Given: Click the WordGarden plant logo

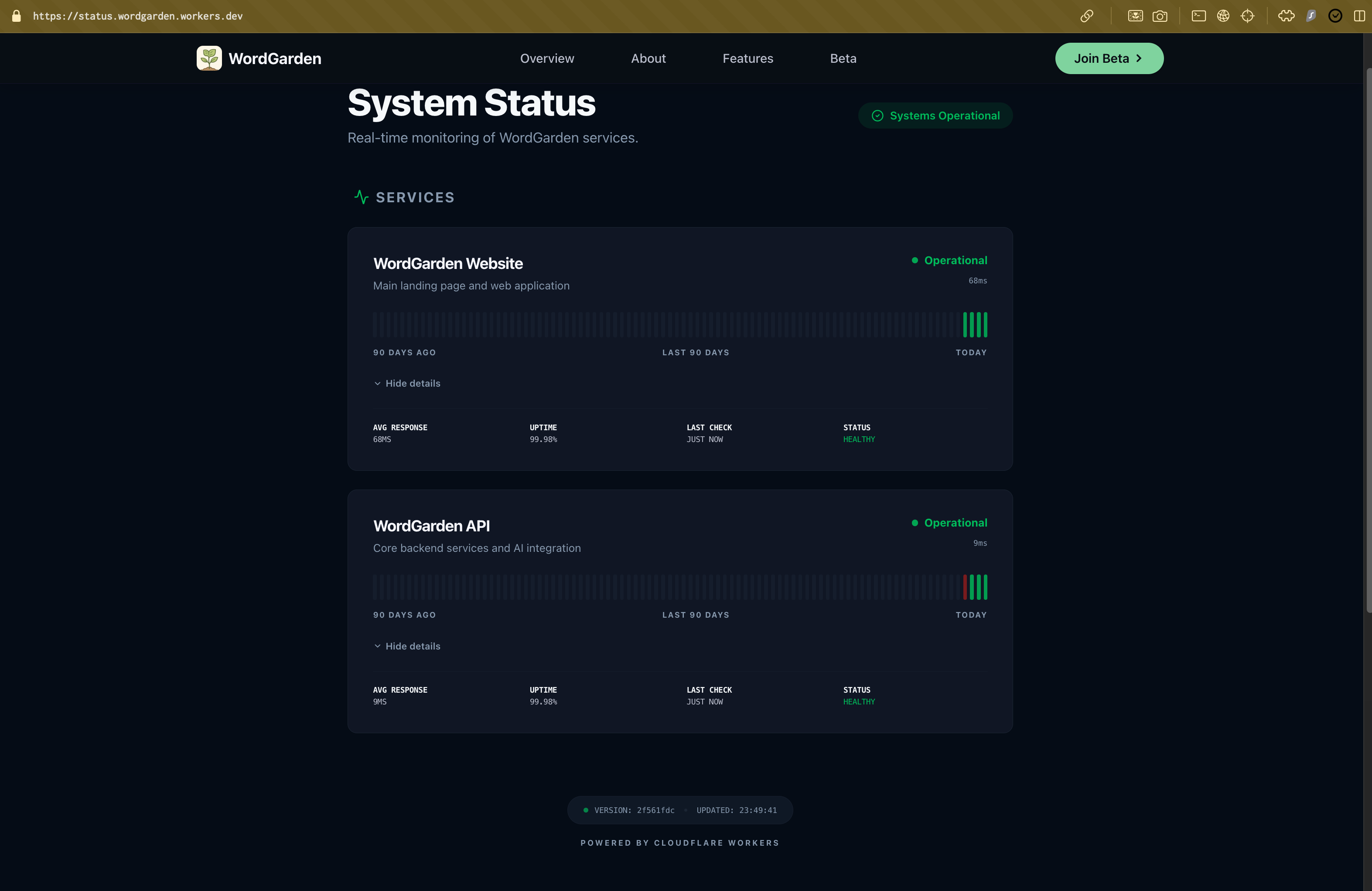Looking at the screenshot, I should [x=209, y=58].
